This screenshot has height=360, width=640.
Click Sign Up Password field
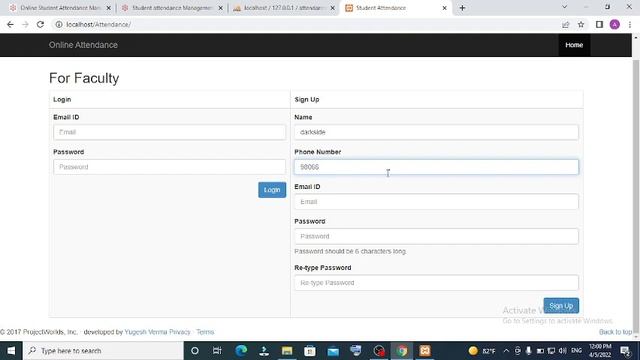tap(436, 236)
